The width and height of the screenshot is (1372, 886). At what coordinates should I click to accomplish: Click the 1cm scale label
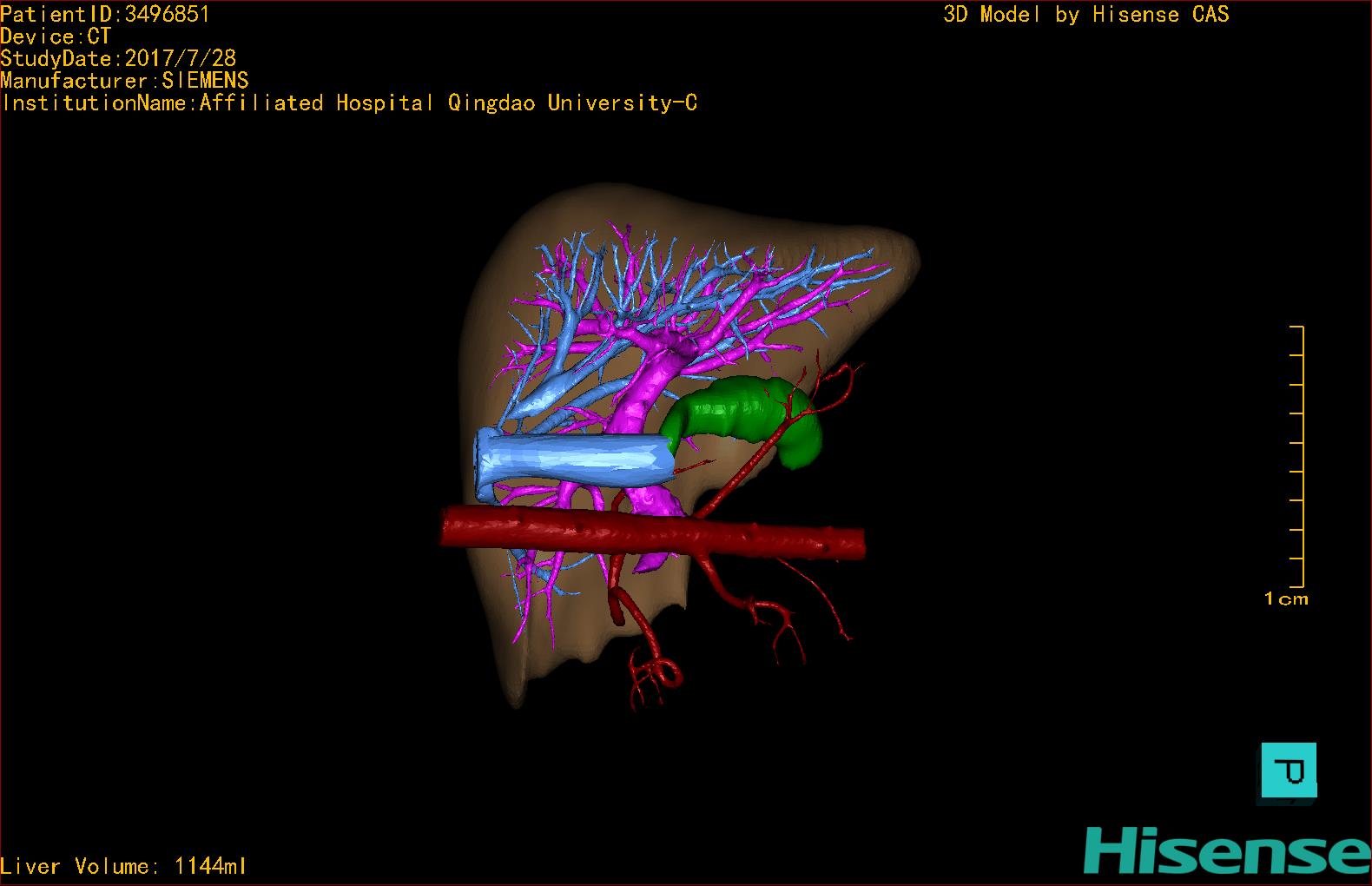[1286, 598]
